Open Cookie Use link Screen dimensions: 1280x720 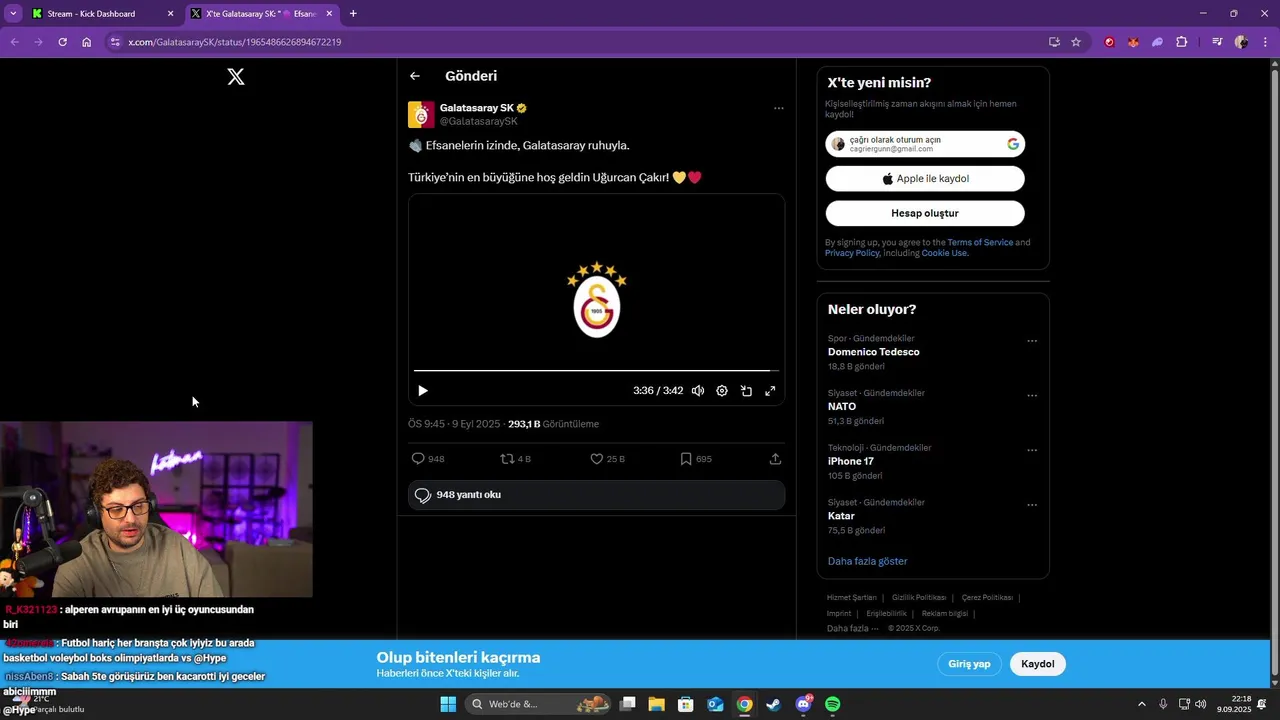pyautogui.click(x=944, y=253)
